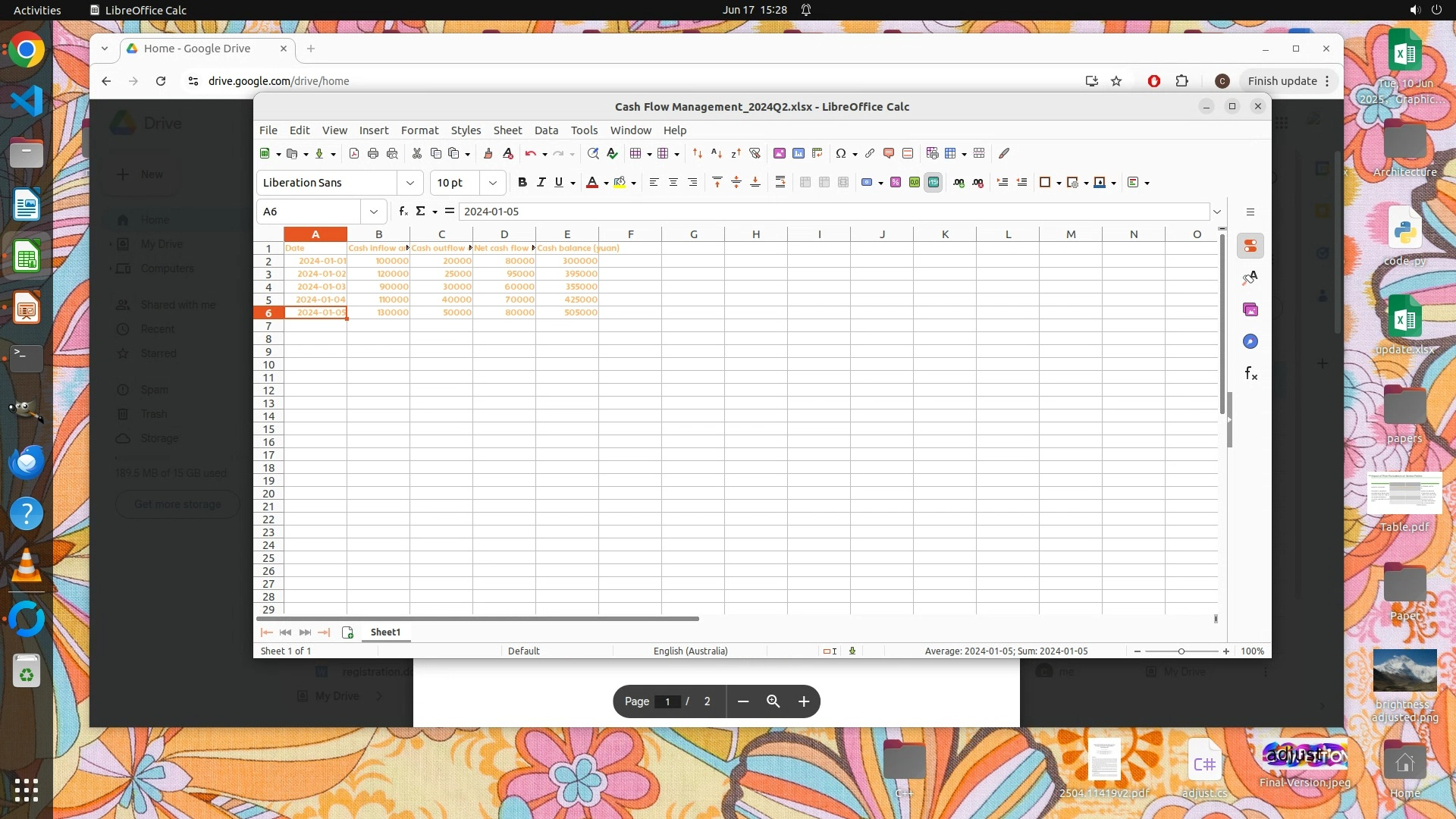Insert a chart using the toolbar icon
The height and width of the screenshot is (819, 1456).
coord(799,153)
